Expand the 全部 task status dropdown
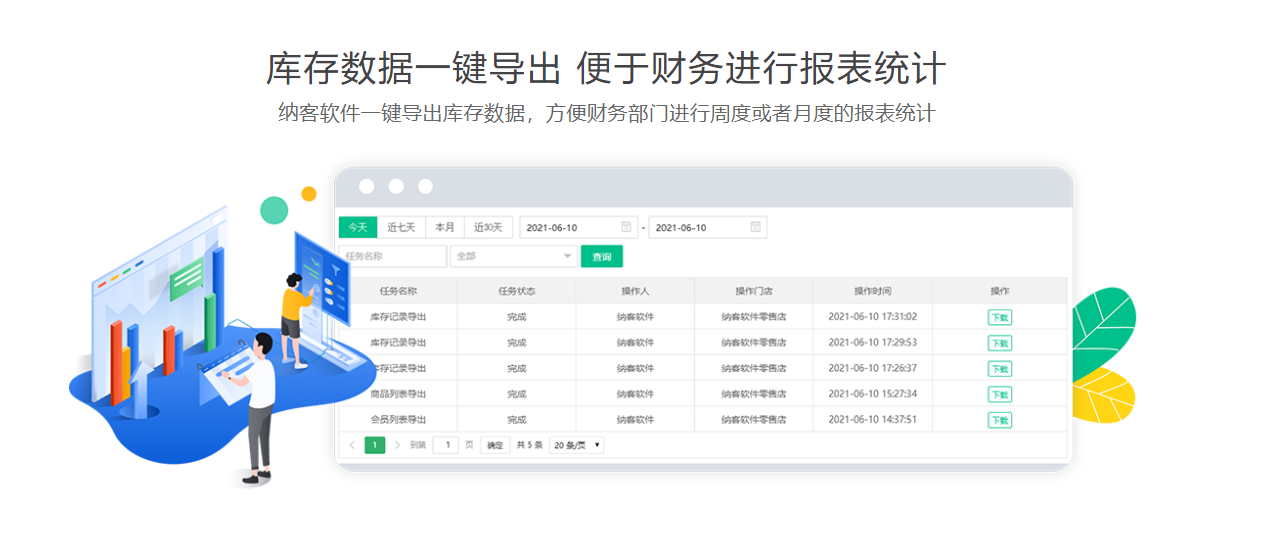 pyautogui.click(x=512, y=257)
